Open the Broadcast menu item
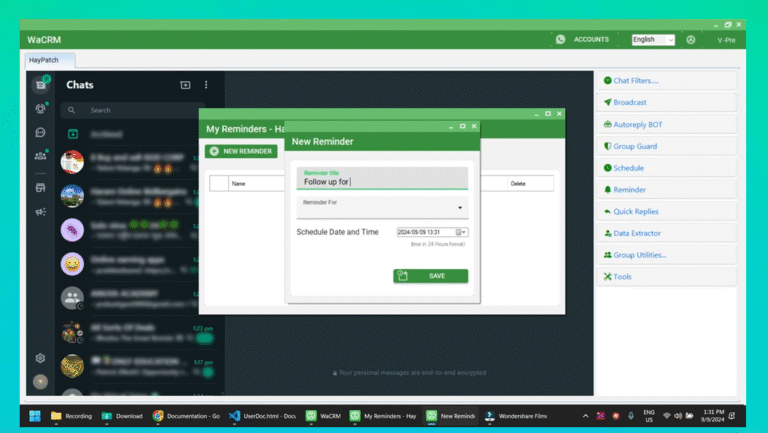Viewport: 768px width, 433px height. pyautogui.click(x=629, y=102)
